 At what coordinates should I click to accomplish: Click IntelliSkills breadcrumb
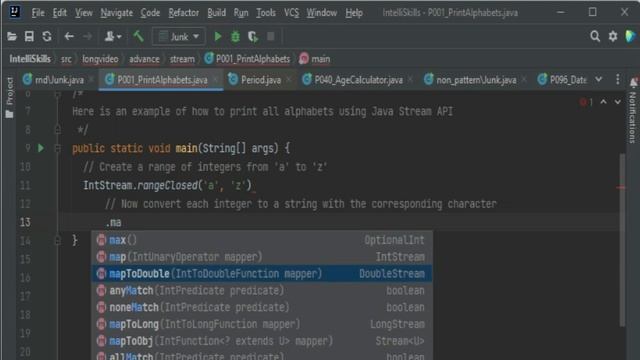click(30, 59)
